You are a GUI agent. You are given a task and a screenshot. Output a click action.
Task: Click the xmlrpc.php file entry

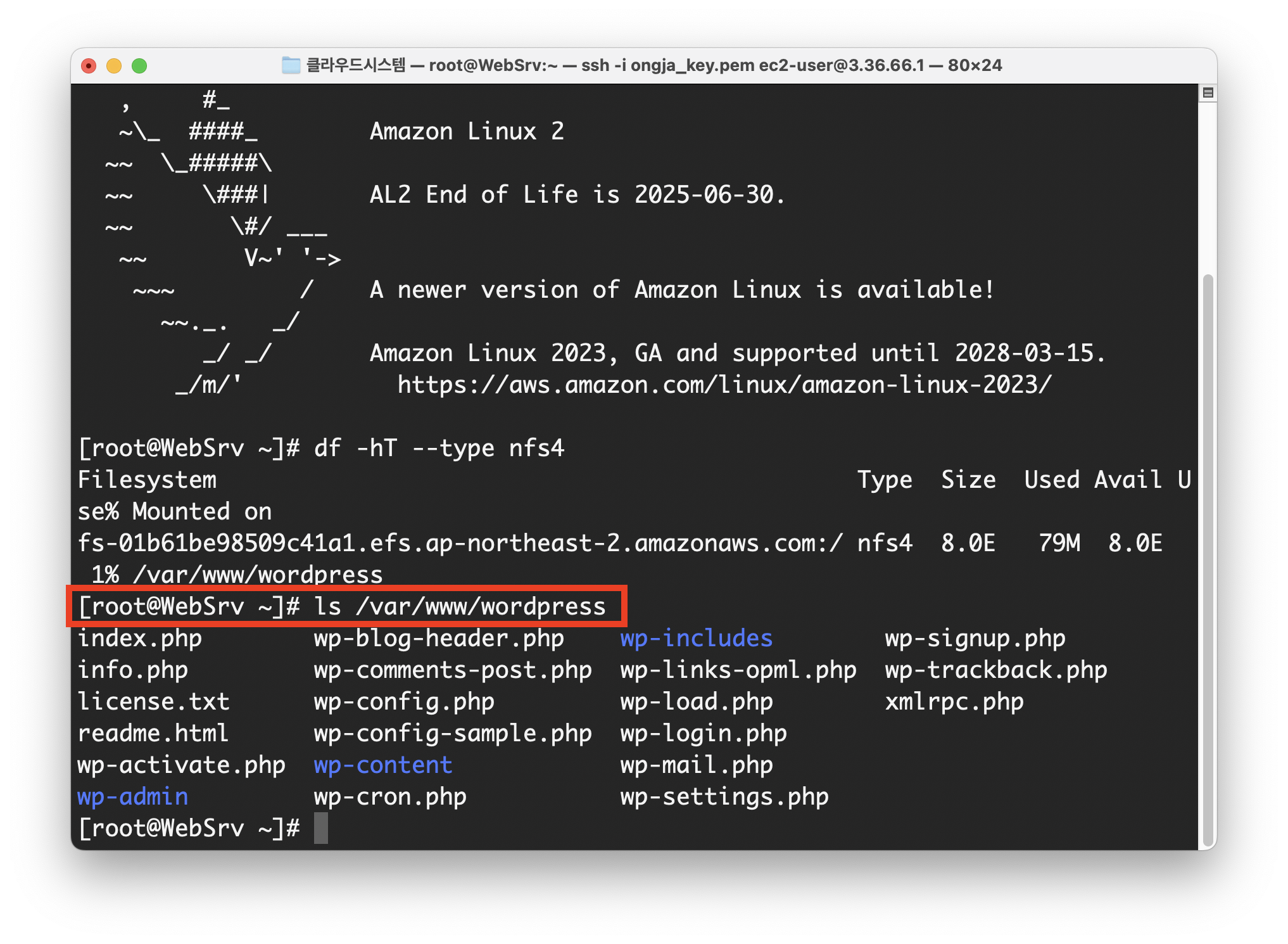(x=954, y=702)
